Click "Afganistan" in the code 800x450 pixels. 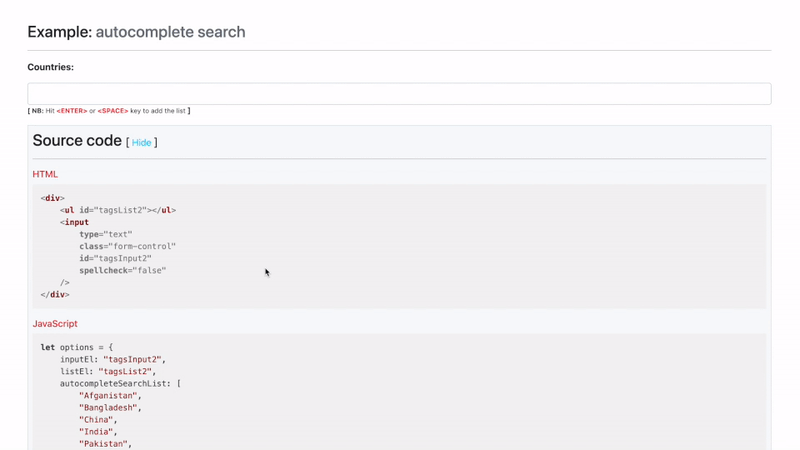108,395
